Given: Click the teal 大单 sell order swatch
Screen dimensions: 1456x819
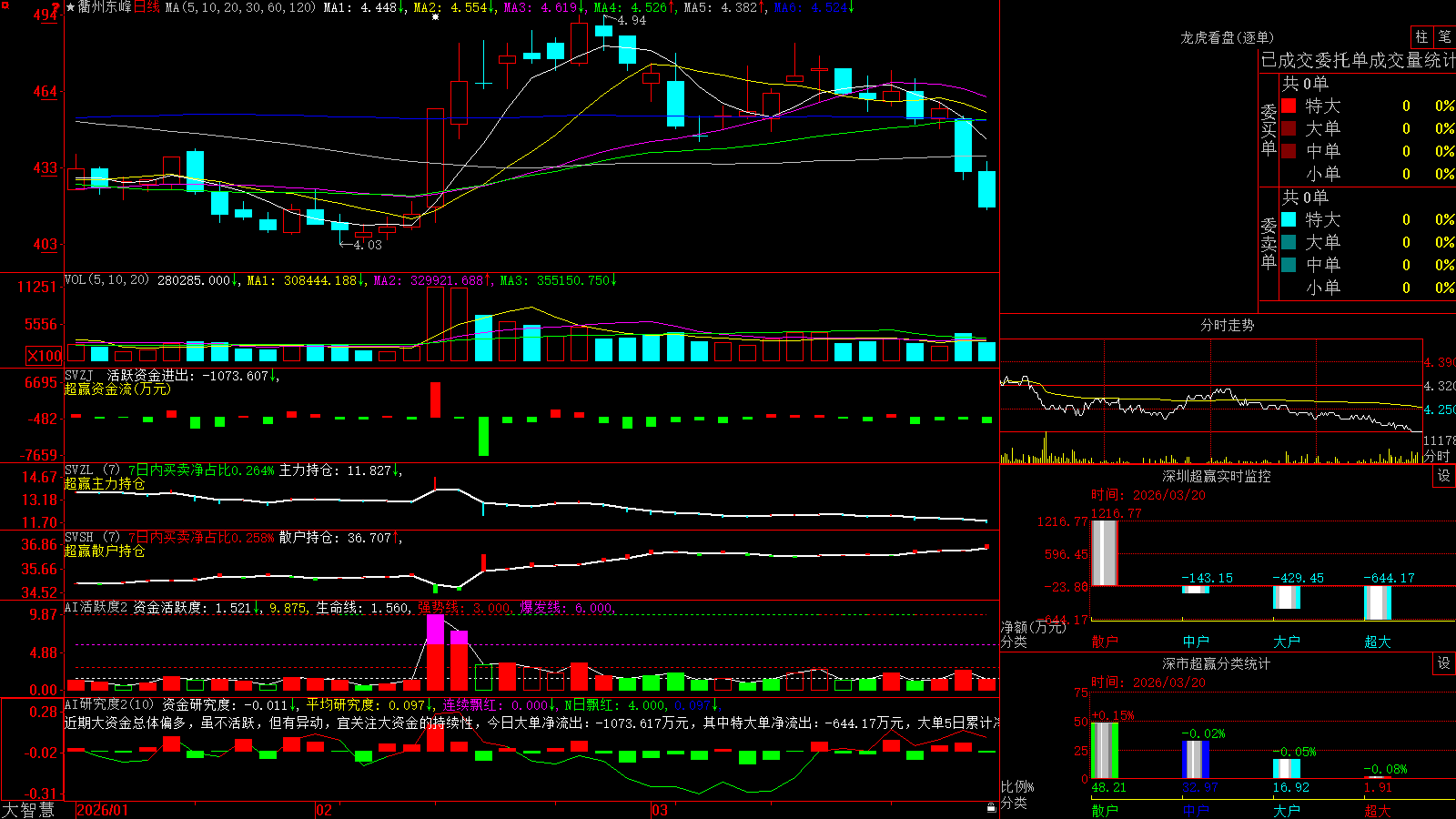Looking at the screenshot, I should pyautogui.click(x=1289, y=242).
